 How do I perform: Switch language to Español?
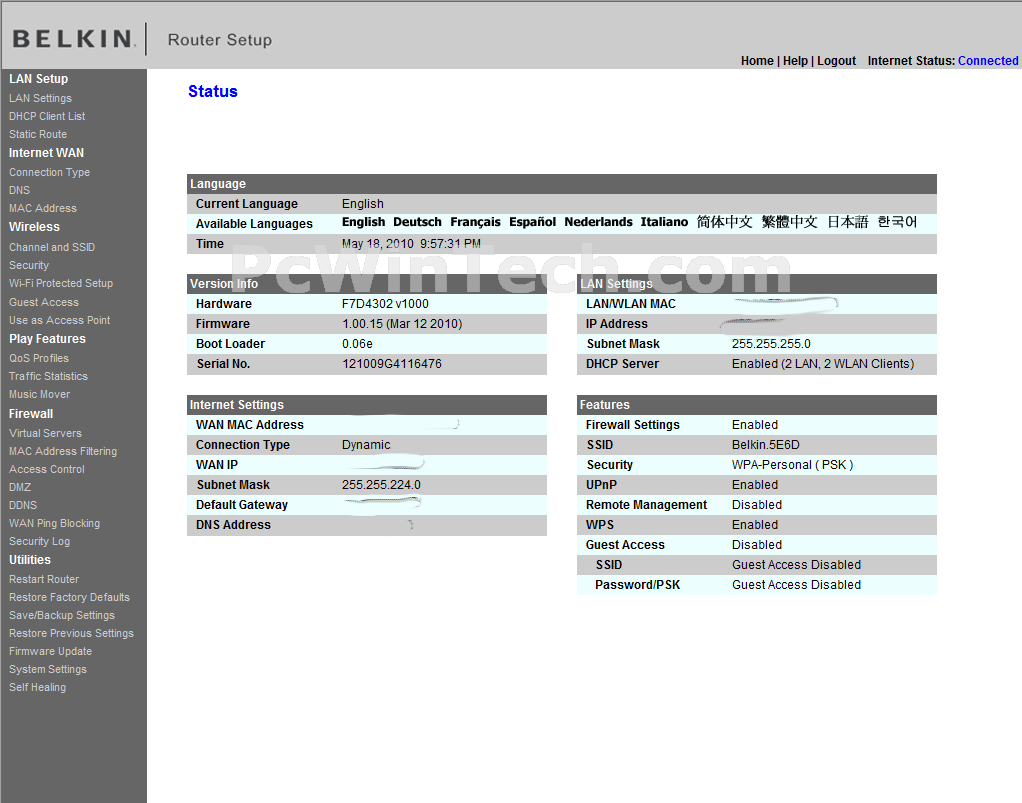pyautogui.click(x=533, y=222)
